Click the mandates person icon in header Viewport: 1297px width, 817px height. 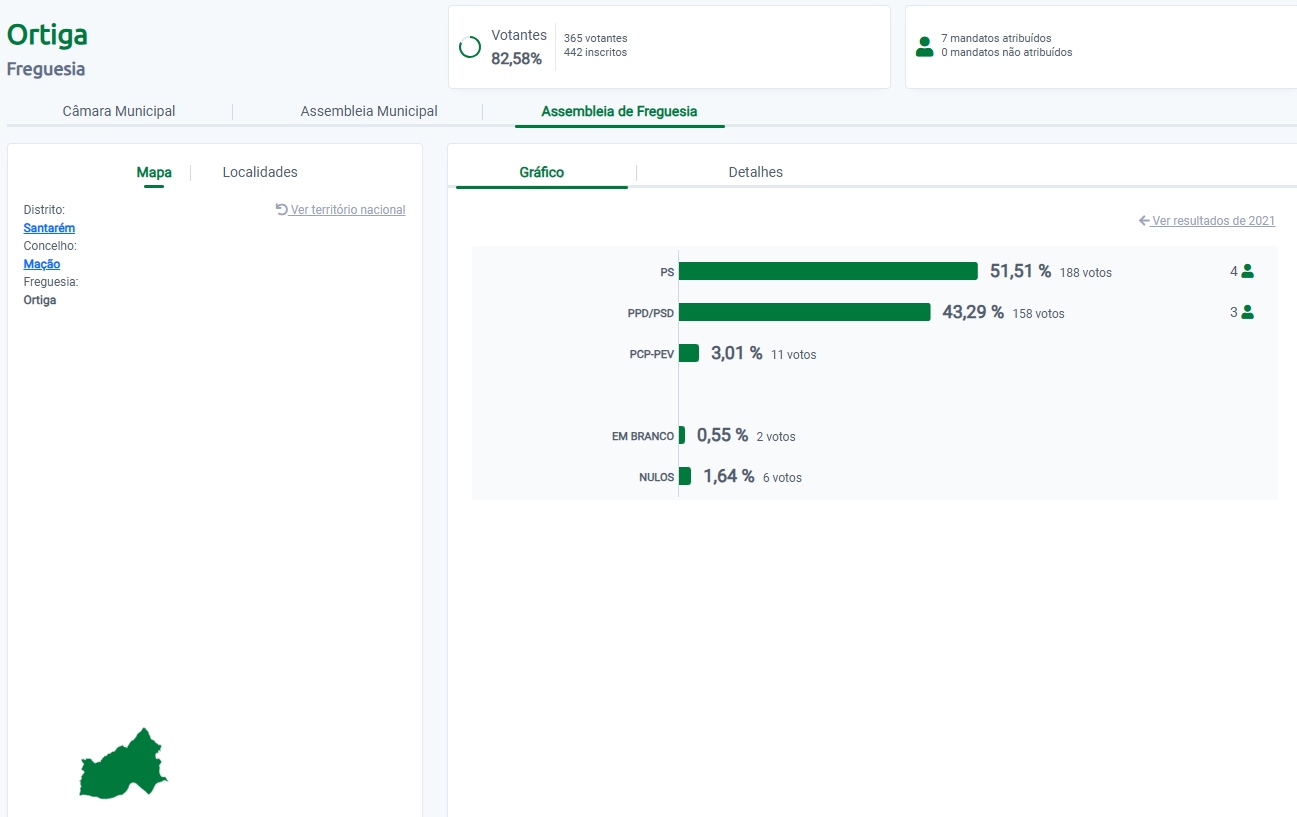(x=924, y=46)
